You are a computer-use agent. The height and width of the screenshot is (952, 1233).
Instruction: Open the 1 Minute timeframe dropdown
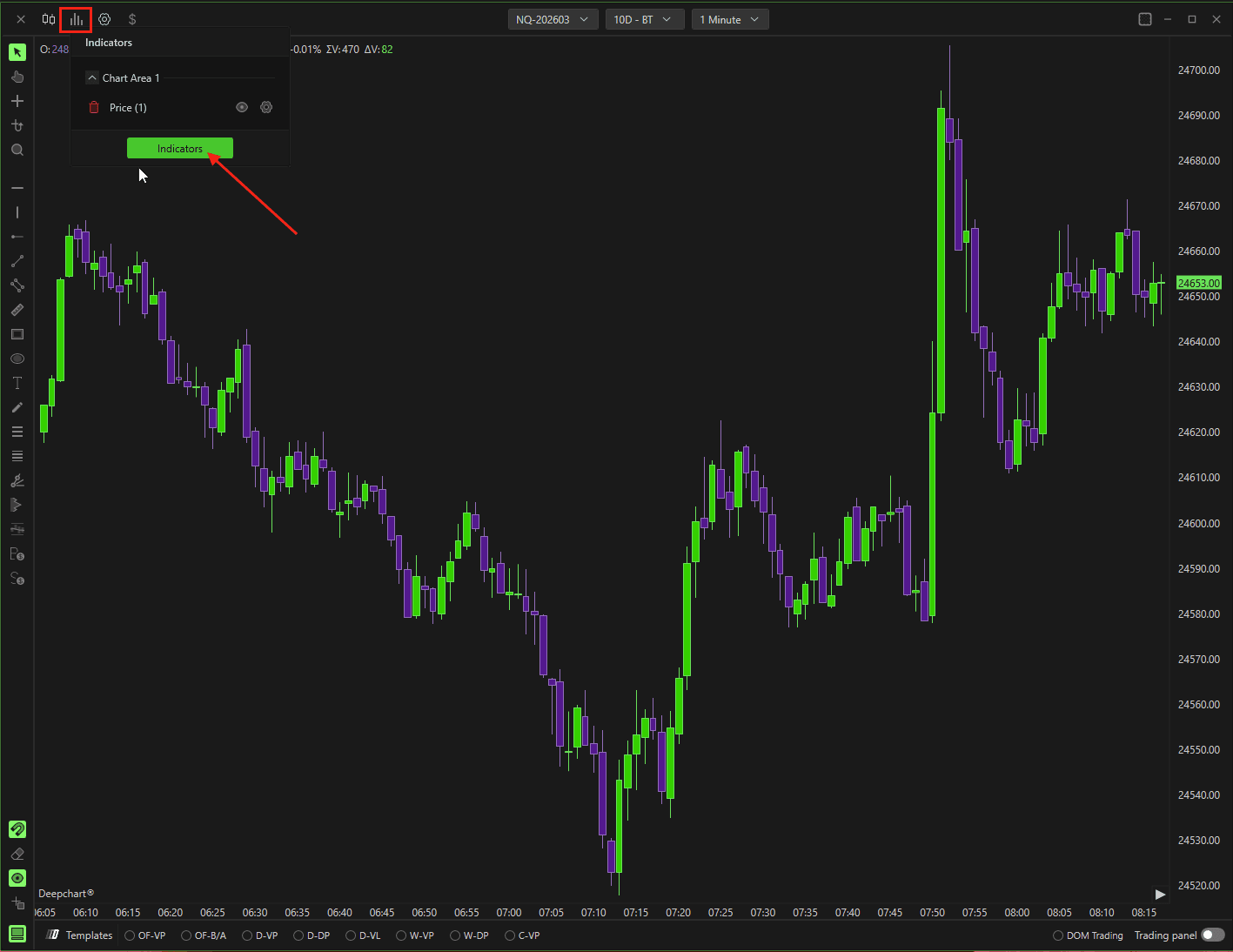(x=730, y=19)
